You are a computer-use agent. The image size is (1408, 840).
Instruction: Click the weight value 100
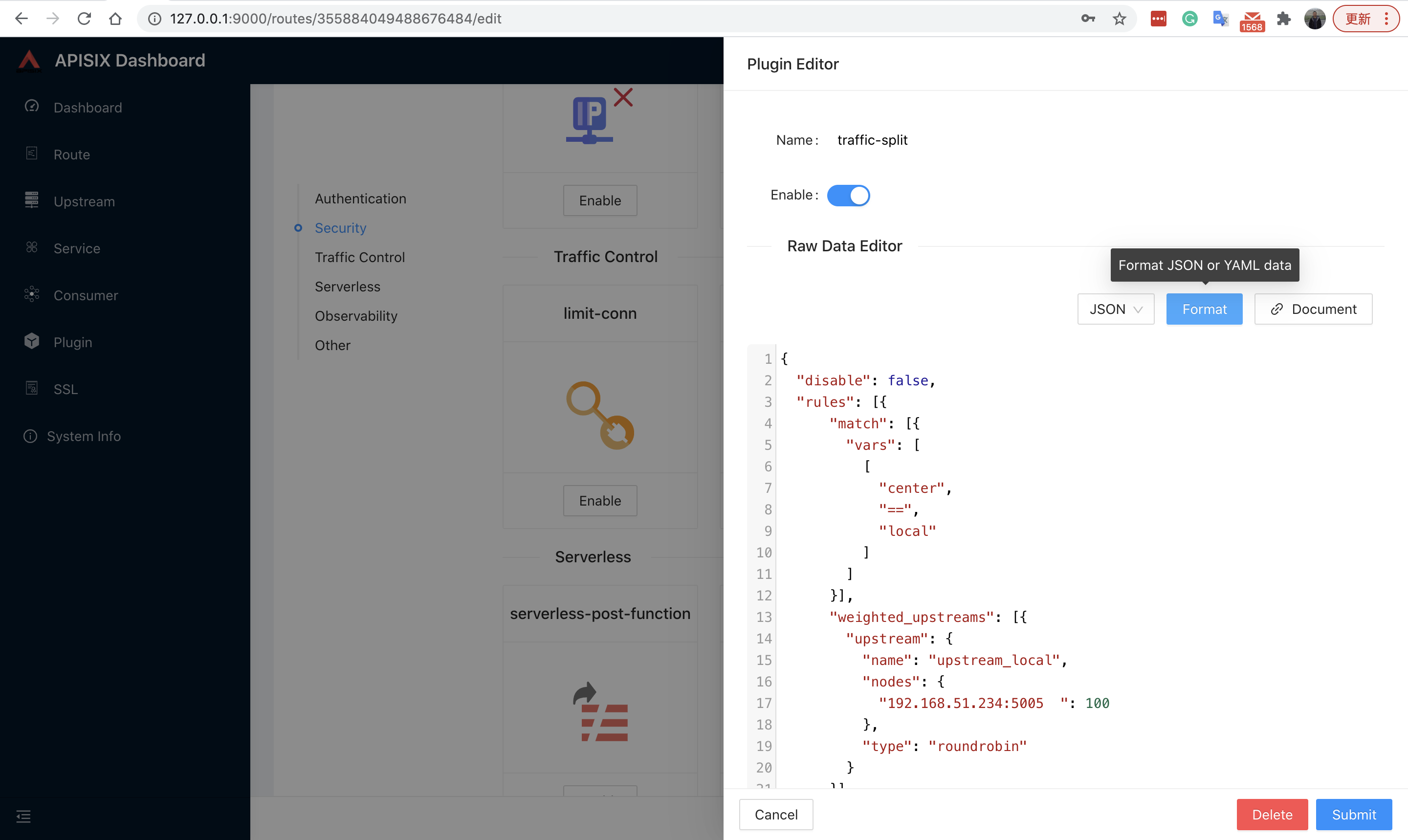pos(1098,703)
